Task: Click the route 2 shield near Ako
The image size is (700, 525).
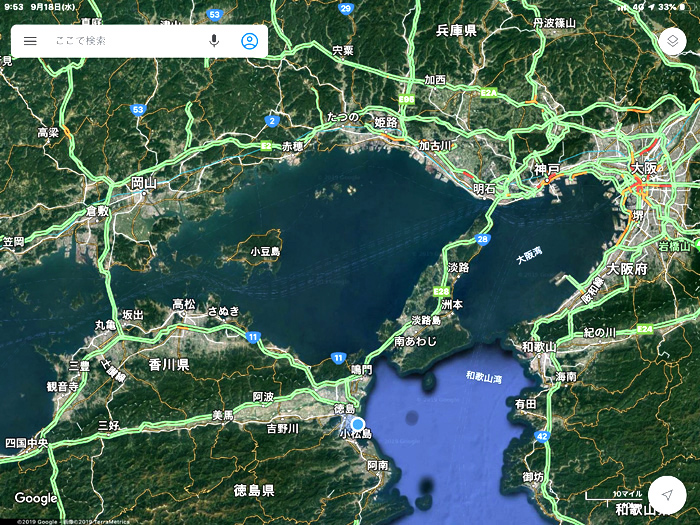Action: [272, 121]
